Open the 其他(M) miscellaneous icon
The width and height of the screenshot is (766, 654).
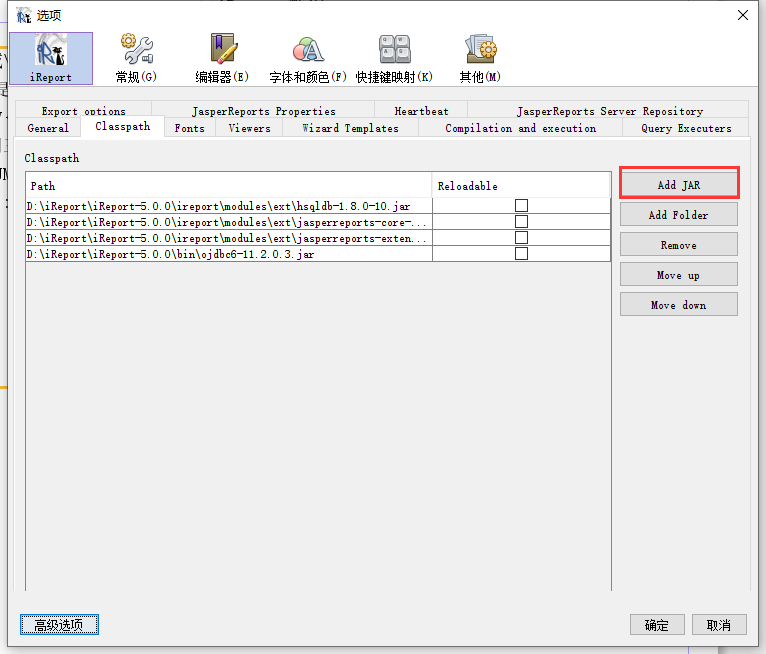480,58
